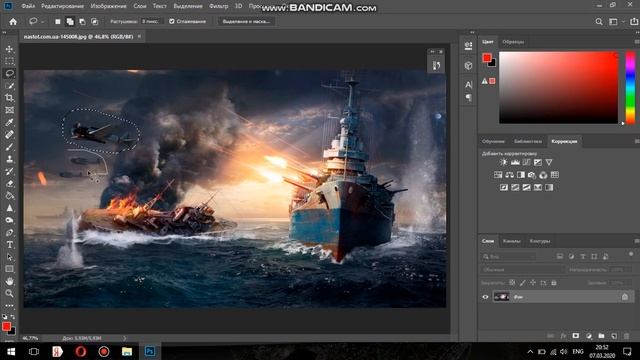Screen dimensions: 640x360
Task: Add a layer mask from Layers panel bottom
Action: point(576,336)
